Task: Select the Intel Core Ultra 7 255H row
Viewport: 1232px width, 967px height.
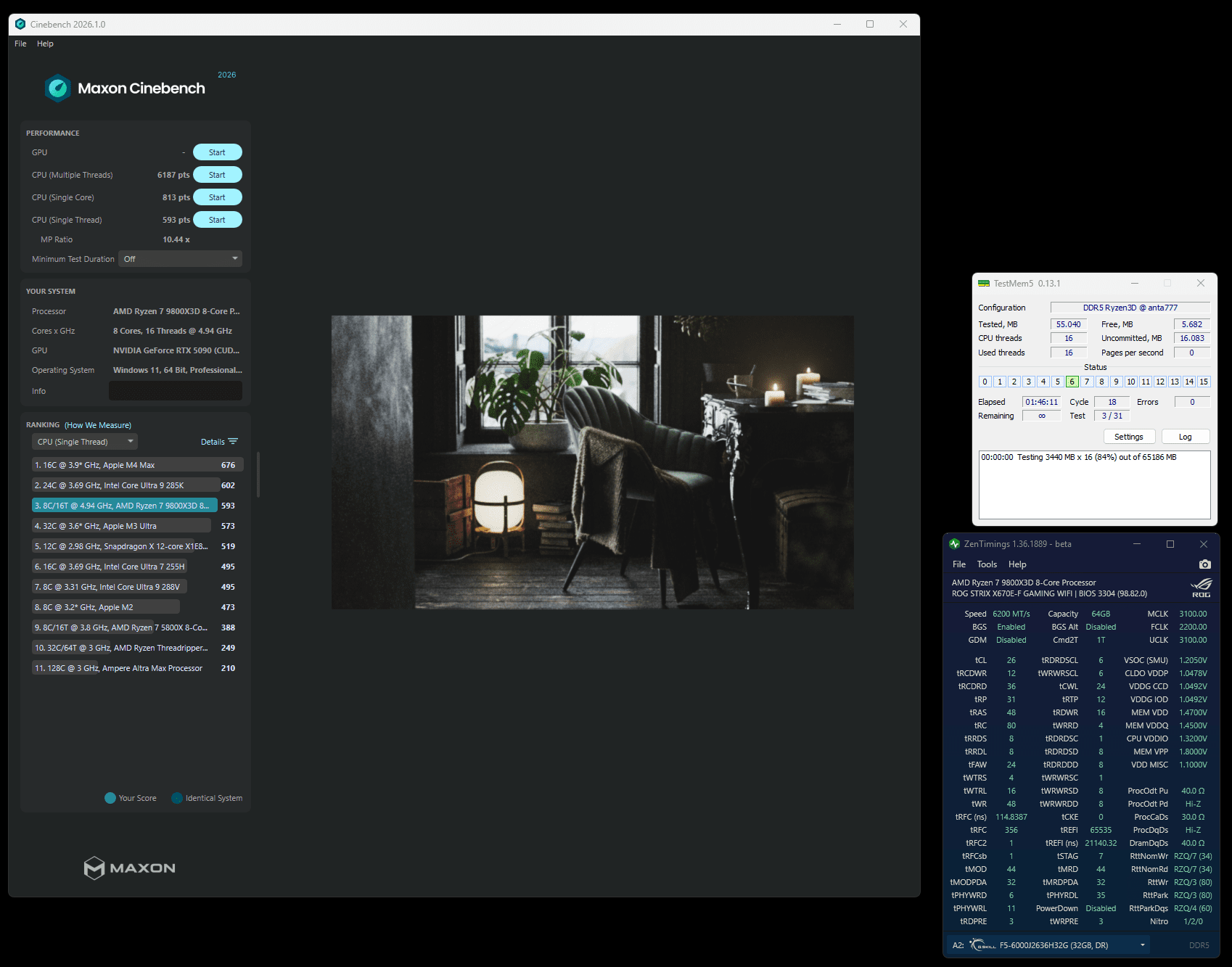Action: 135,567
